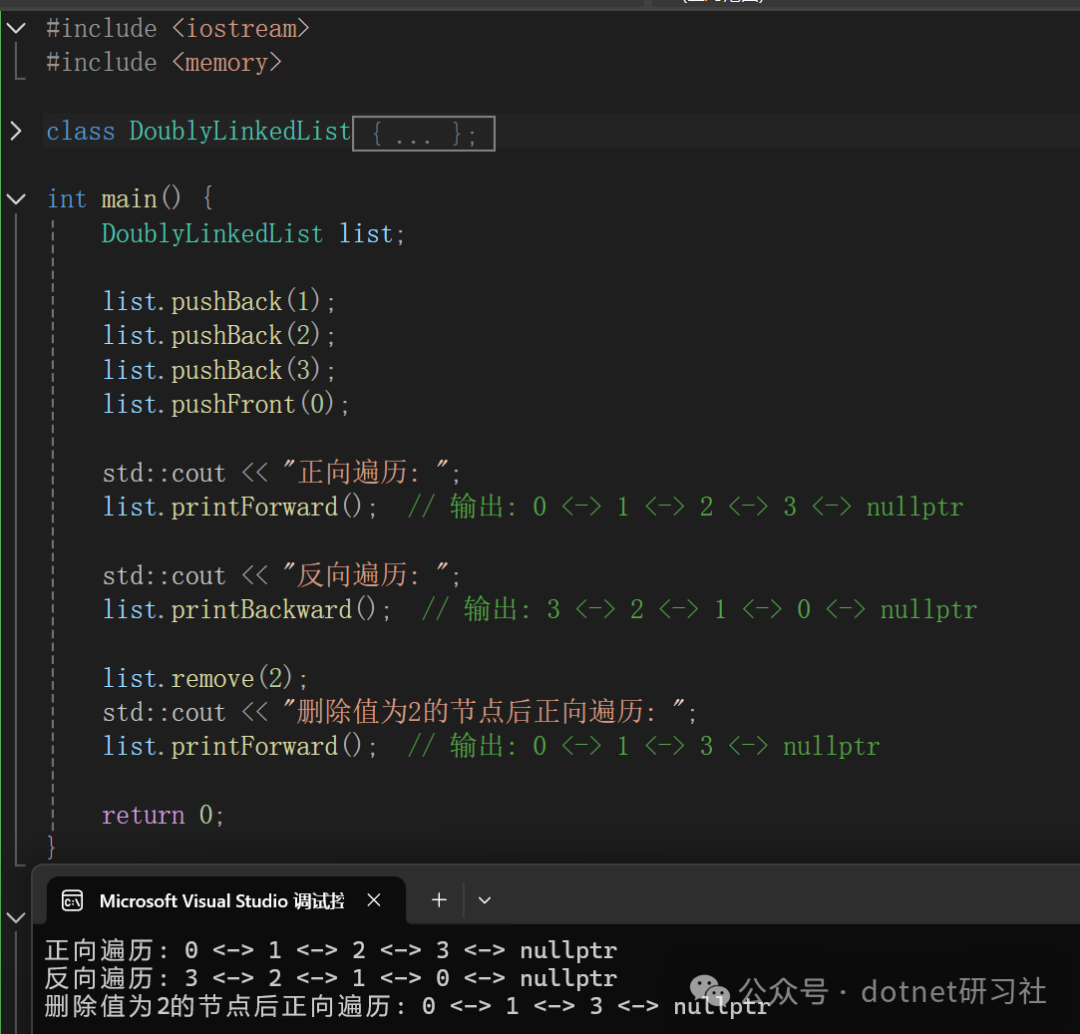Click the class DoublyLinkedList name

coord(240,131)
